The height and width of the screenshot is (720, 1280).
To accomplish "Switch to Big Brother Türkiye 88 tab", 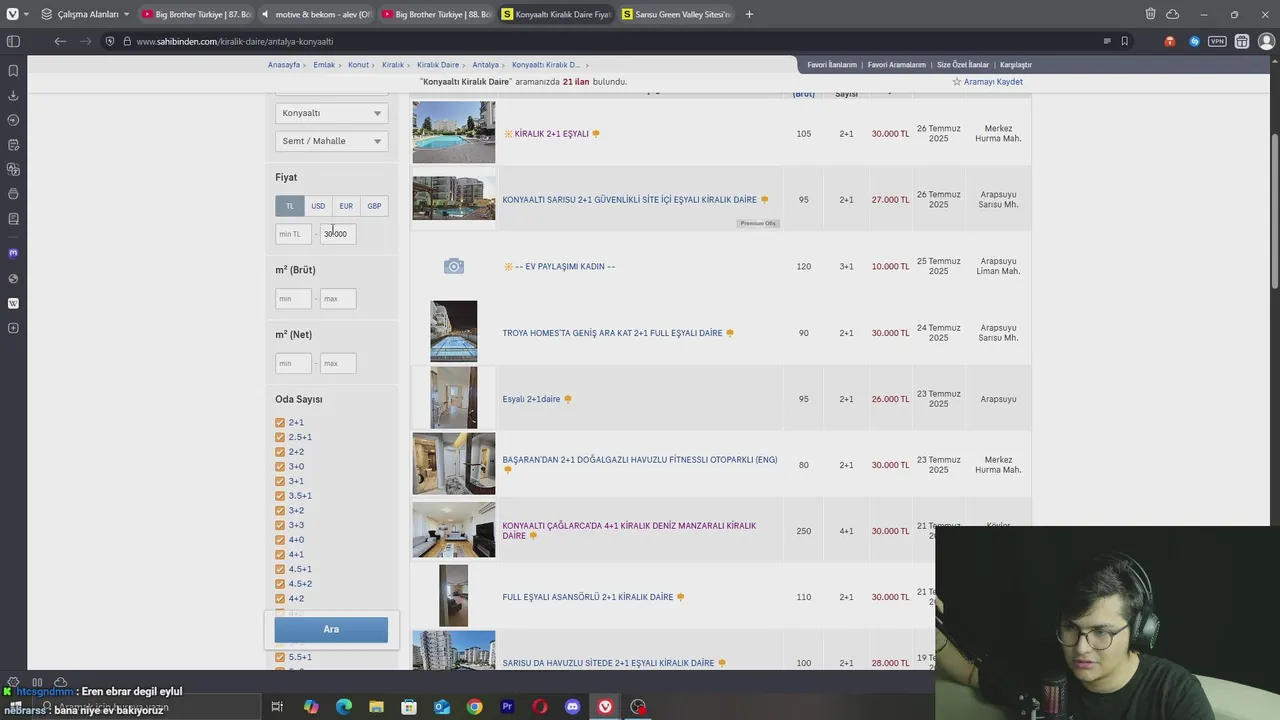I will 435,14.
